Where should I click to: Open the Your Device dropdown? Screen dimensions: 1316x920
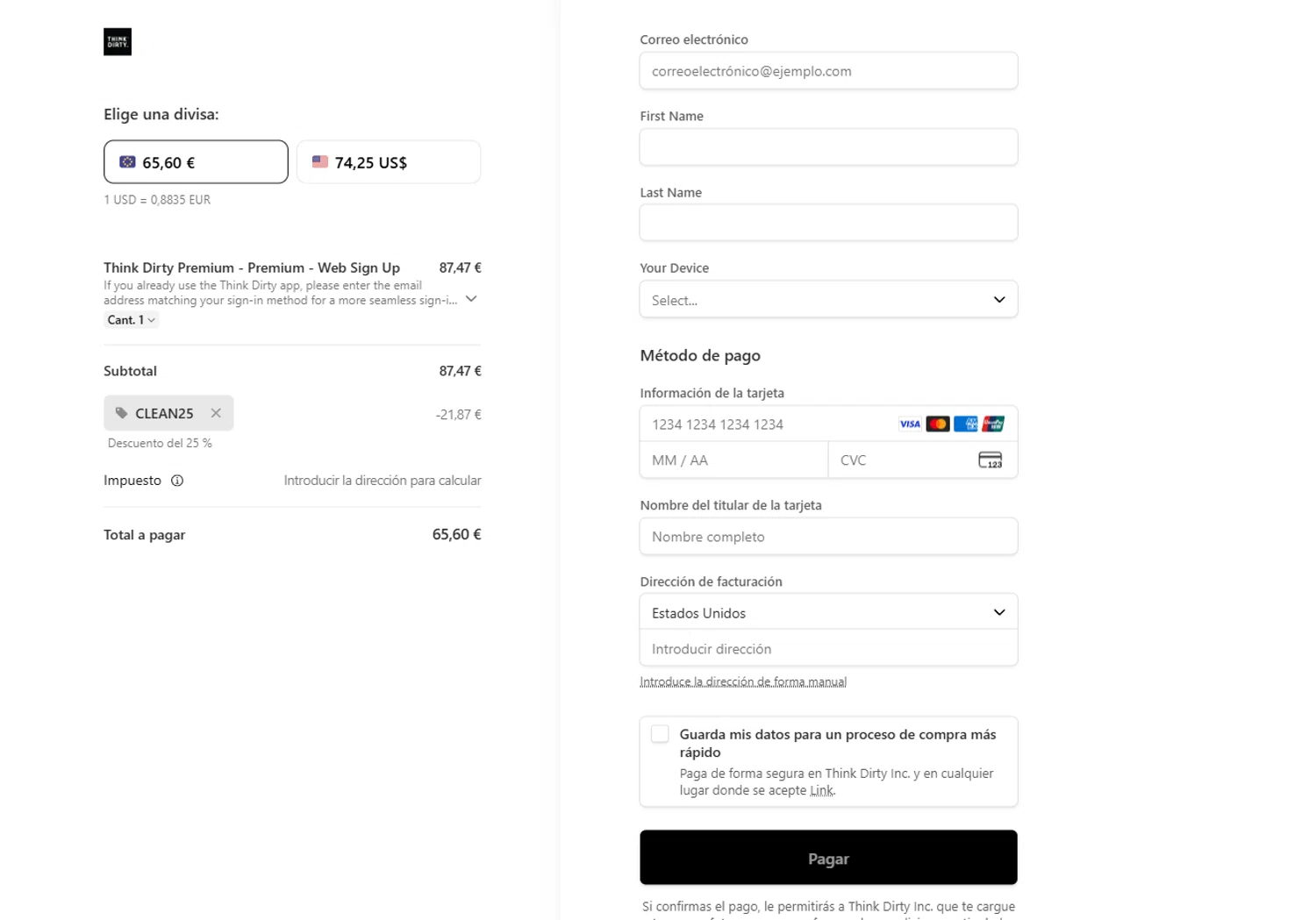click(x=828, y=300)
